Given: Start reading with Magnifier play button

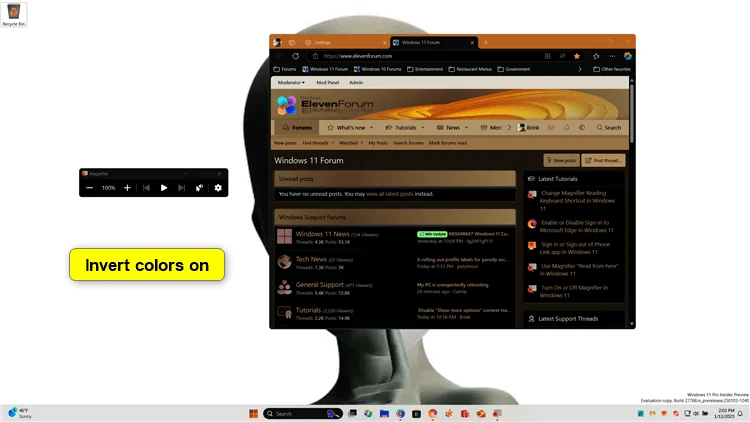Looking at the screenshot, I should tap(164, 188).
